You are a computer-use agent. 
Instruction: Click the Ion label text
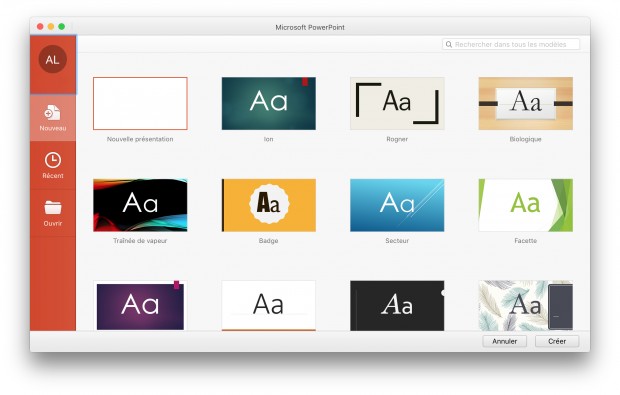(x=268, y=139)
